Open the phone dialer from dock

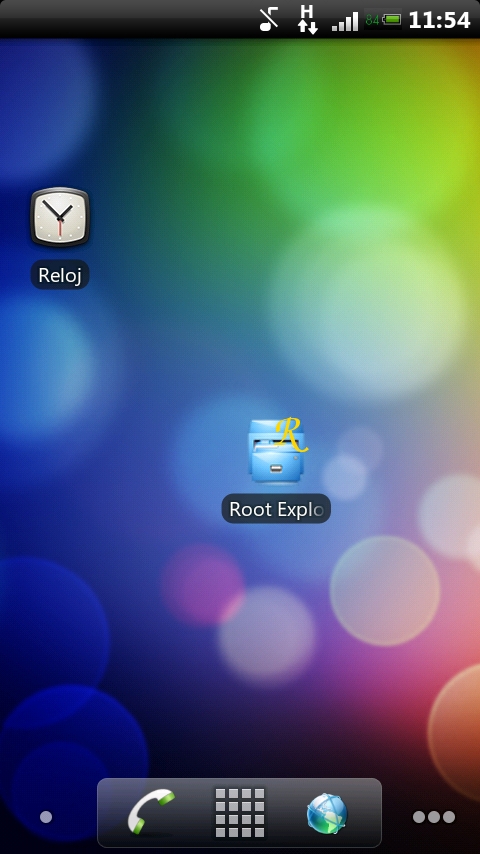(151, 813)
